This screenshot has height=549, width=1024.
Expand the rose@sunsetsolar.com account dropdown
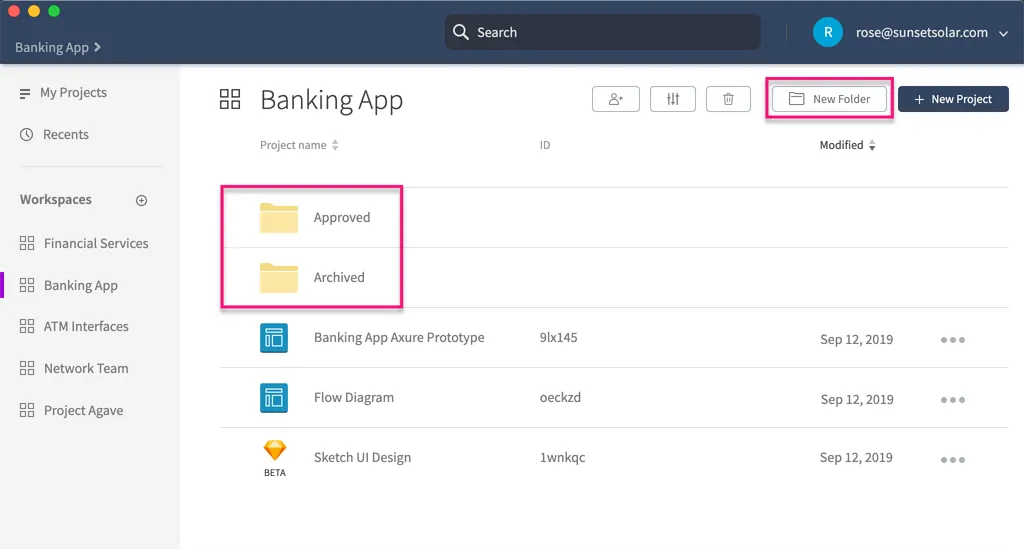click(x=1003, y=33)
